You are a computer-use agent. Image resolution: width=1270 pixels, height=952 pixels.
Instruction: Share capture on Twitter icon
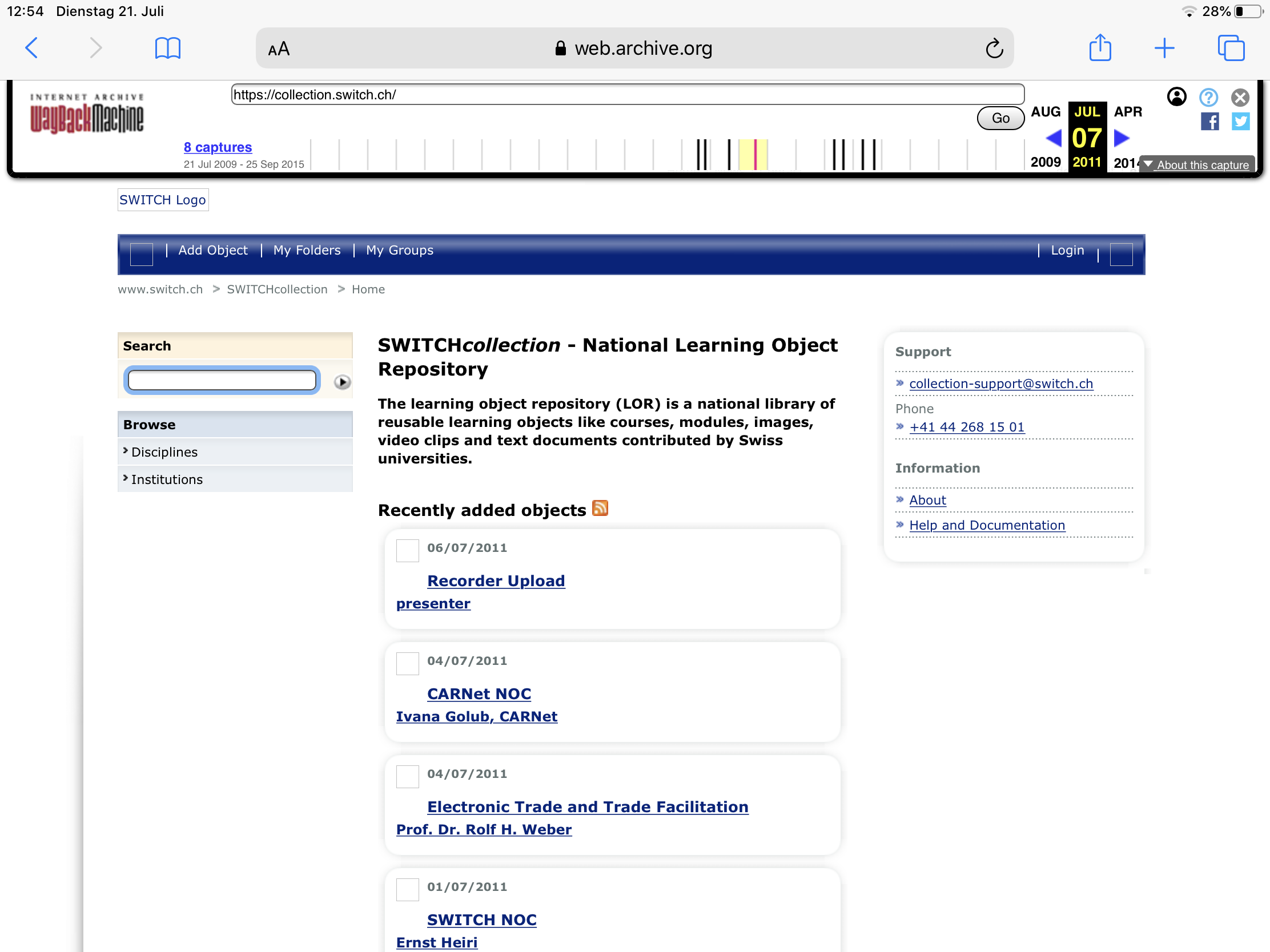click(x=1240, y=122)
